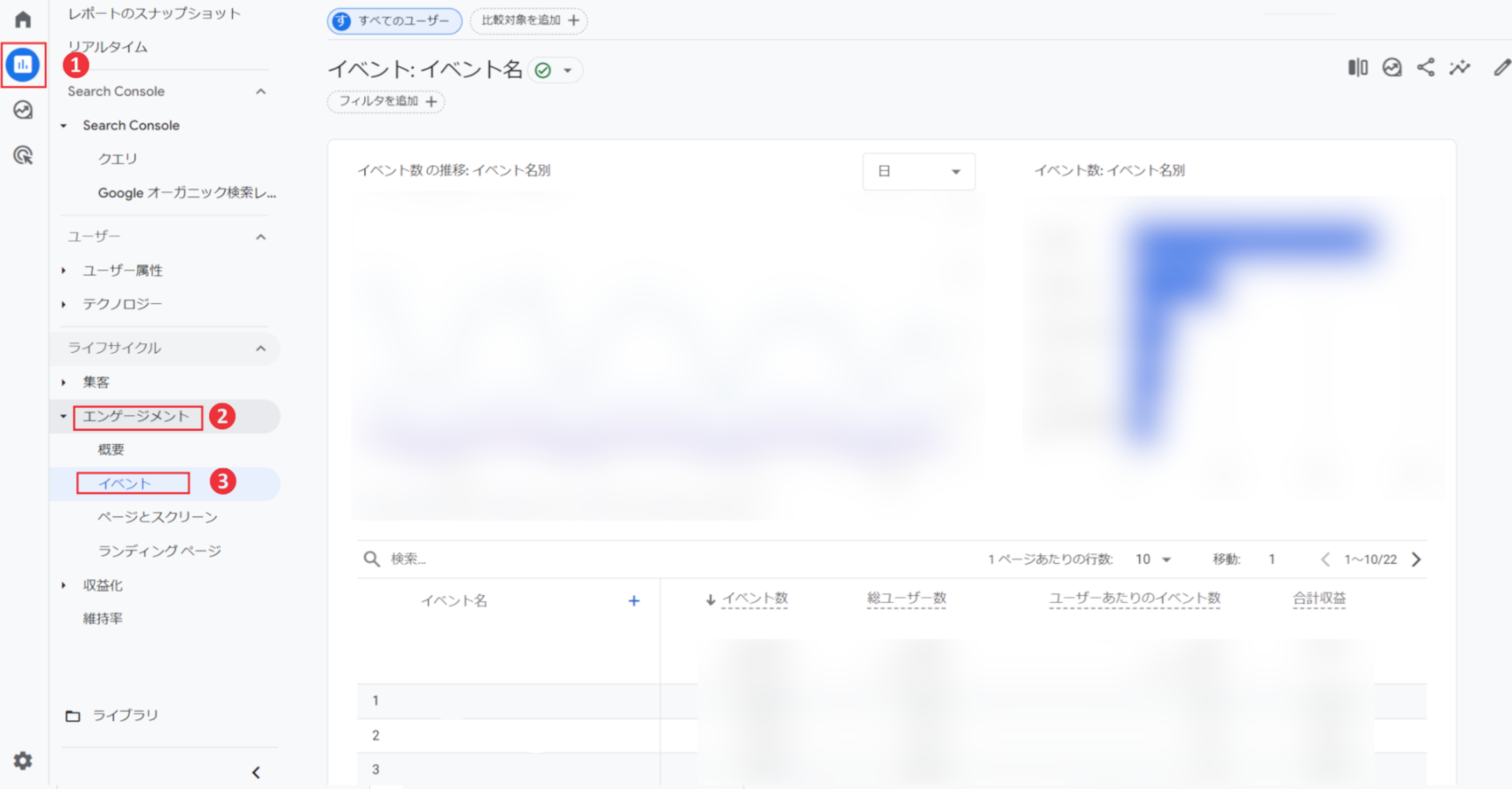The height and width of the screenshot is (789, 1512).
Task: Click the search magnifier icon
Action: coord(372,559)
